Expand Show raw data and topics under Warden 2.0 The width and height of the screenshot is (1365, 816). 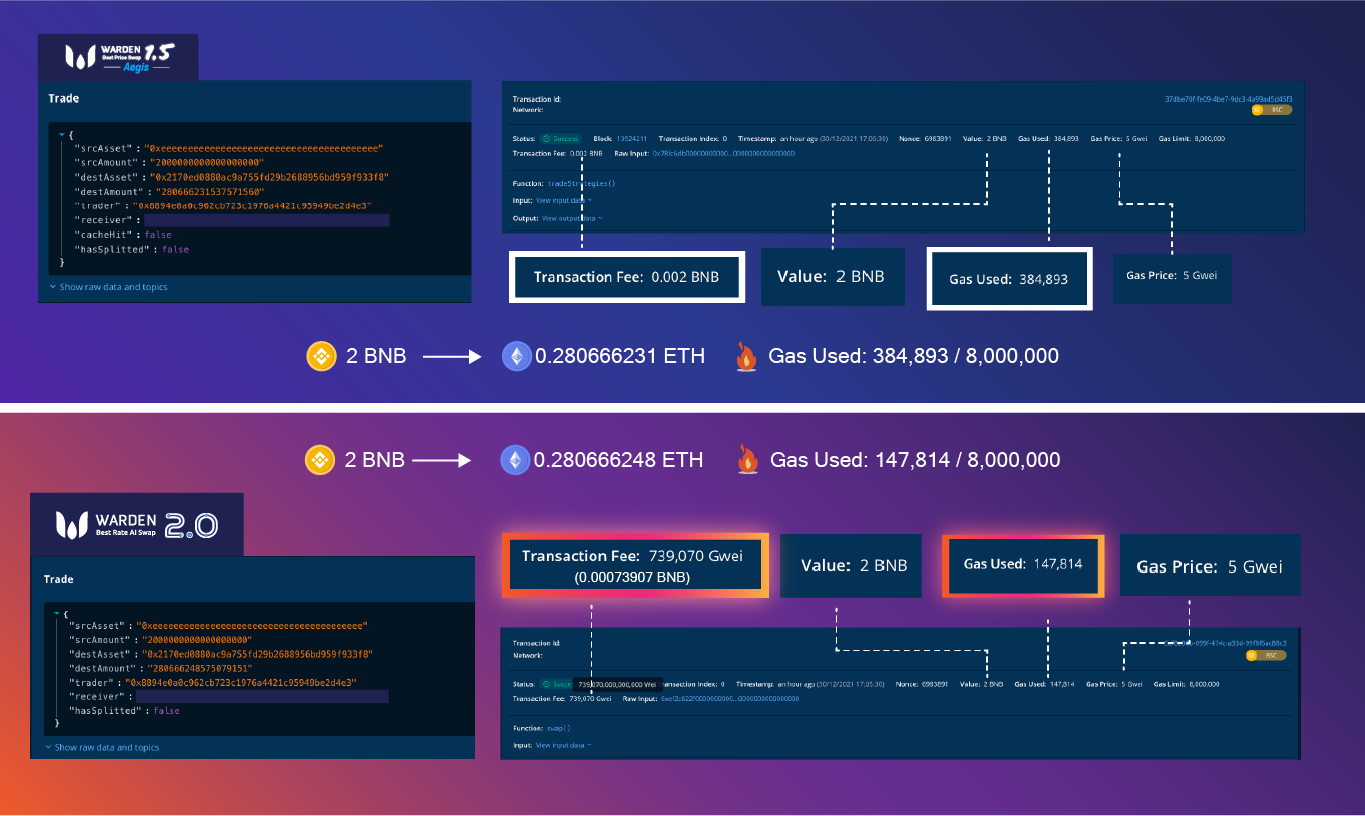pos(102,747)
